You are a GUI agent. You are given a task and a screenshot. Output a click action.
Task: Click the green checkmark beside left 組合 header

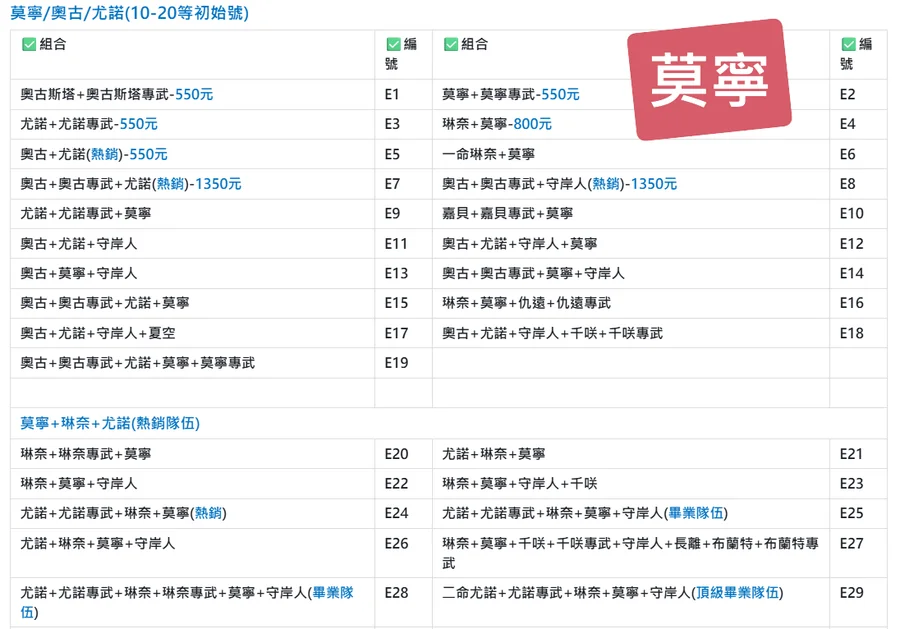coord(28,44)
